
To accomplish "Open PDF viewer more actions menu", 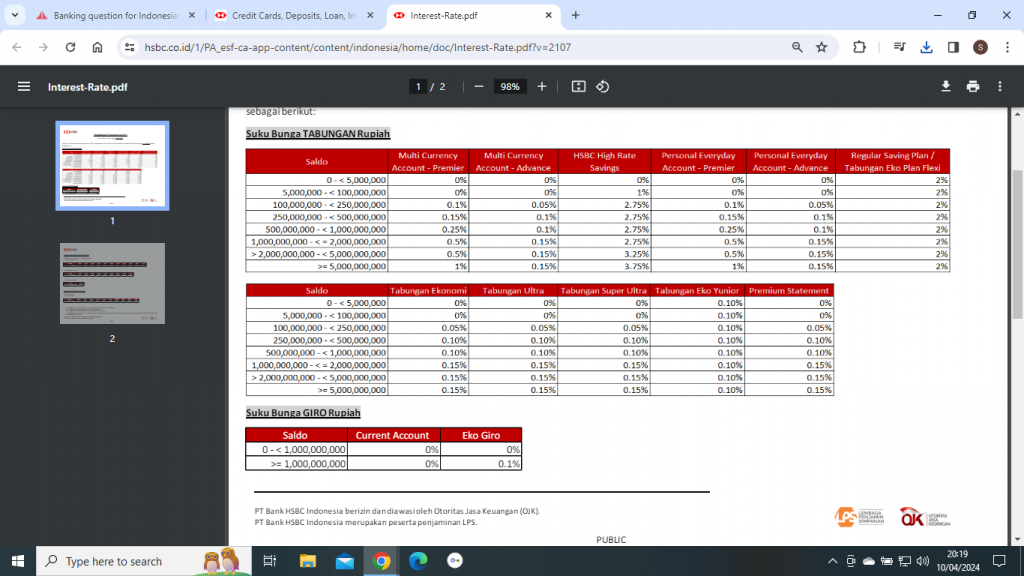I will (x=1000, y=86).
